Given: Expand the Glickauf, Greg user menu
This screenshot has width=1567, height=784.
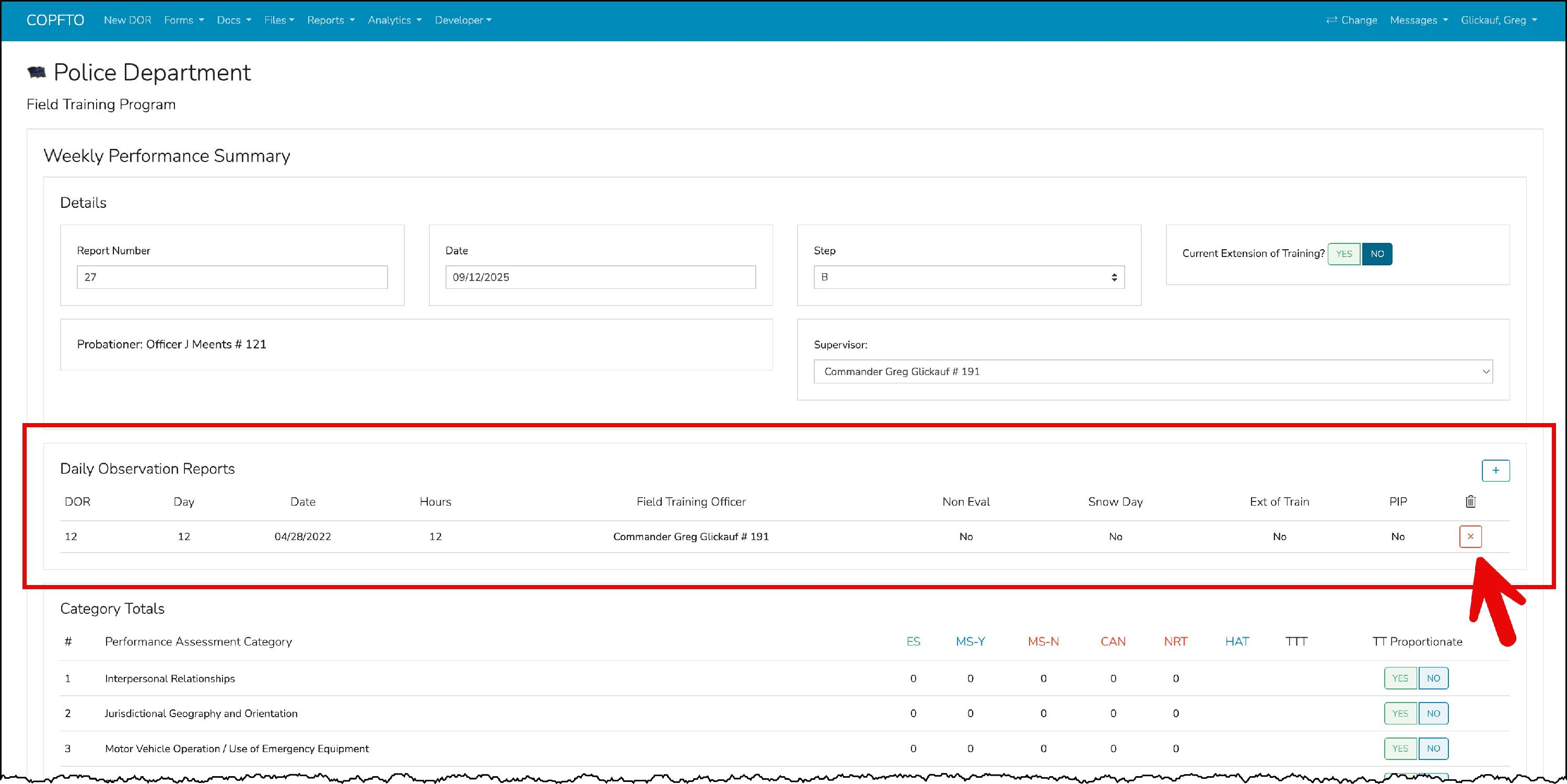Looking at the screenshot, I should 1498,20.
